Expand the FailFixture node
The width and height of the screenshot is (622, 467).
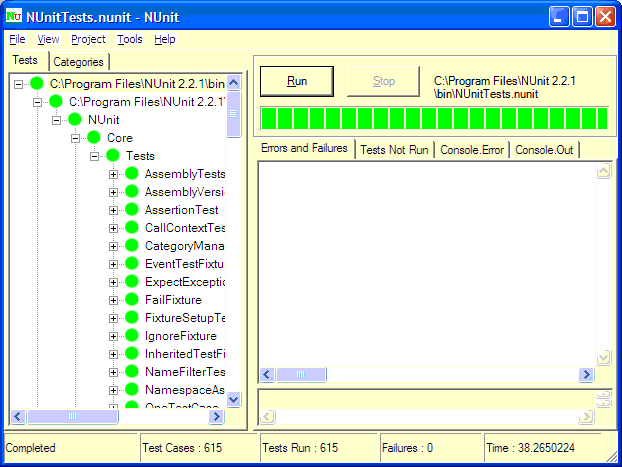(113, 300)
